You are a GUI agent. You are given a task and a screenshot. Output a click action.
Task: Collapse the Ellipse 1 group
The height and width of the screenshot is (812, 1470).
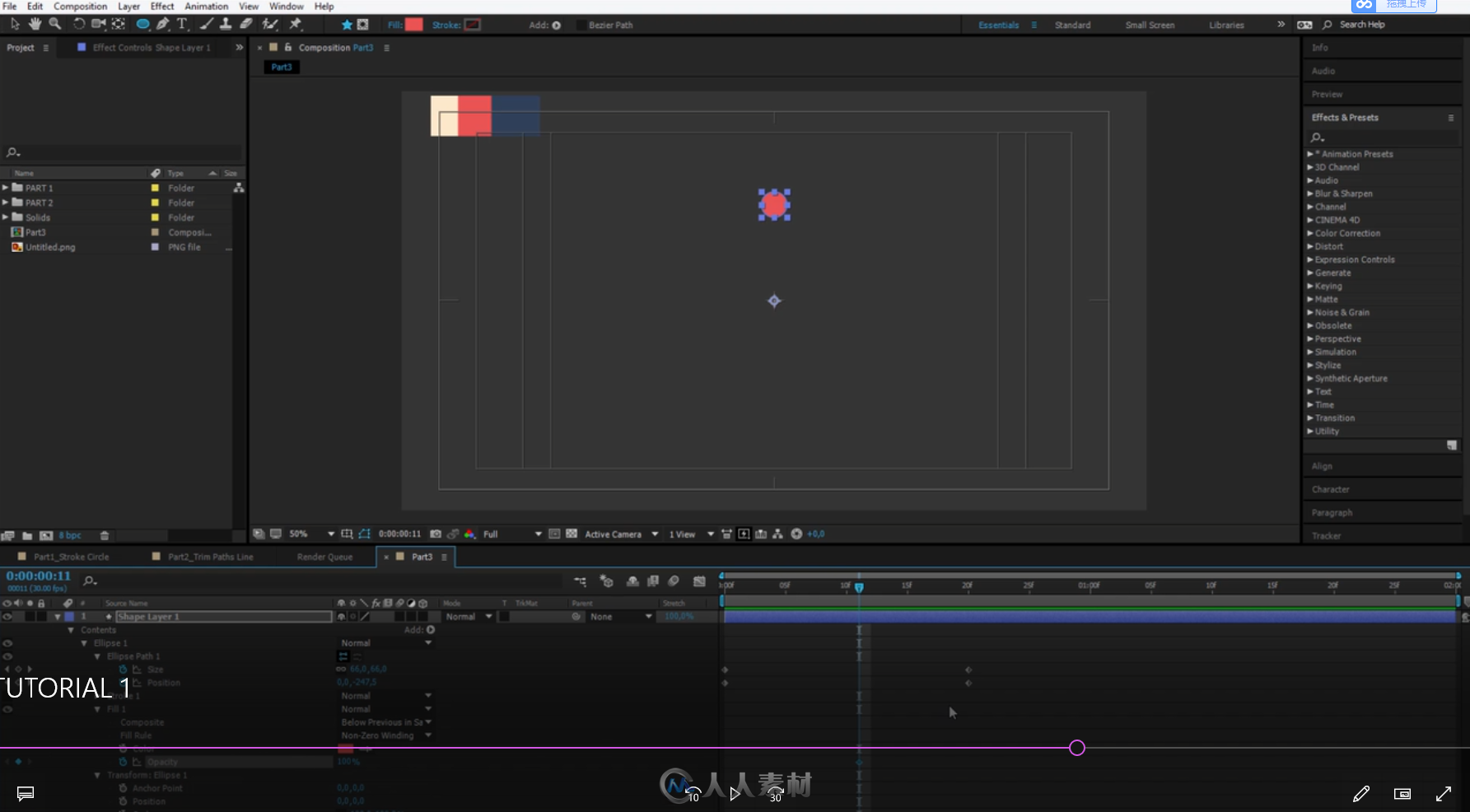pyautogui.click(x=84, y=643)
